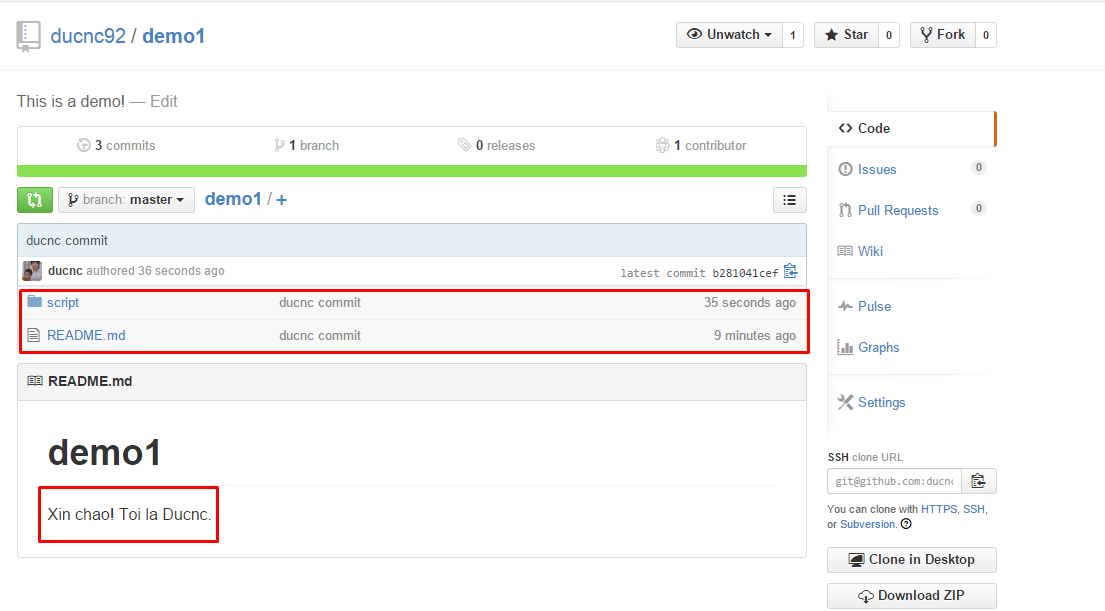This screenshot has height=611, width=1105.
Task: Click the stargazers count of 0
Action: [889, 35]
